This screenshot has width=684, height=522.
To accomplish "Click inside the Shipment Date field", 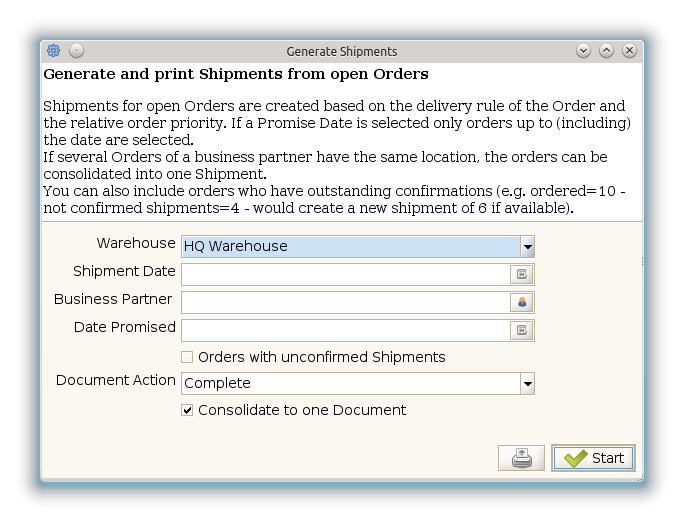I will 345,274.
